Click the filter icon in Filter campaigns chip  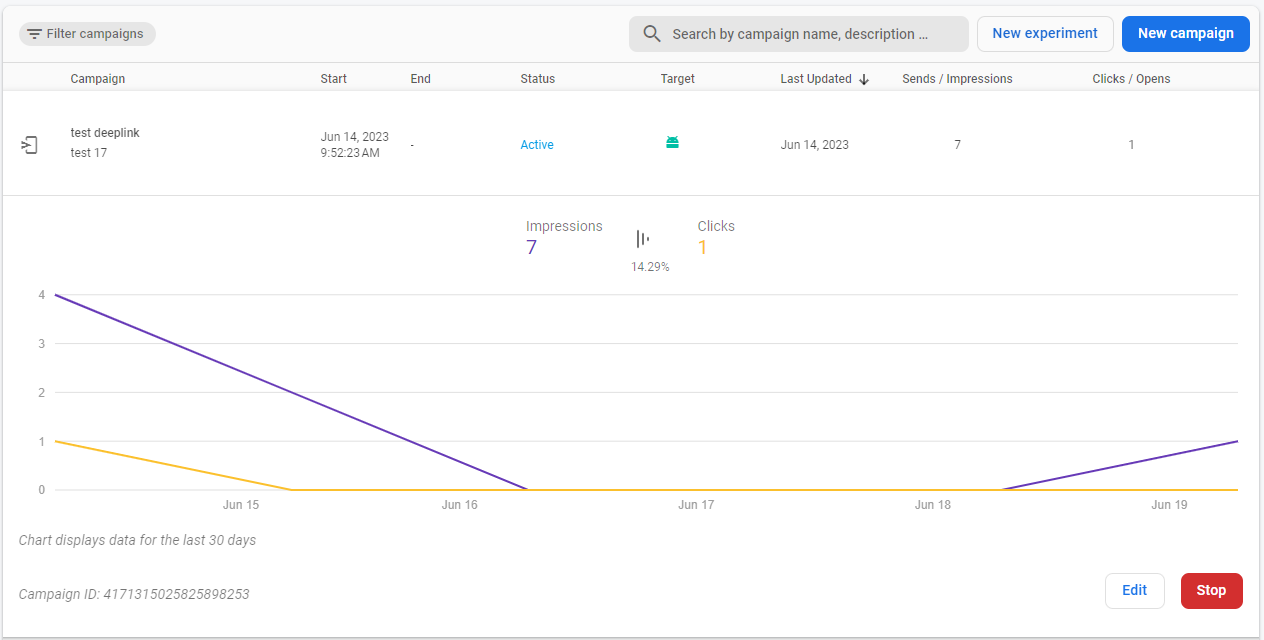tap(34, 34)
